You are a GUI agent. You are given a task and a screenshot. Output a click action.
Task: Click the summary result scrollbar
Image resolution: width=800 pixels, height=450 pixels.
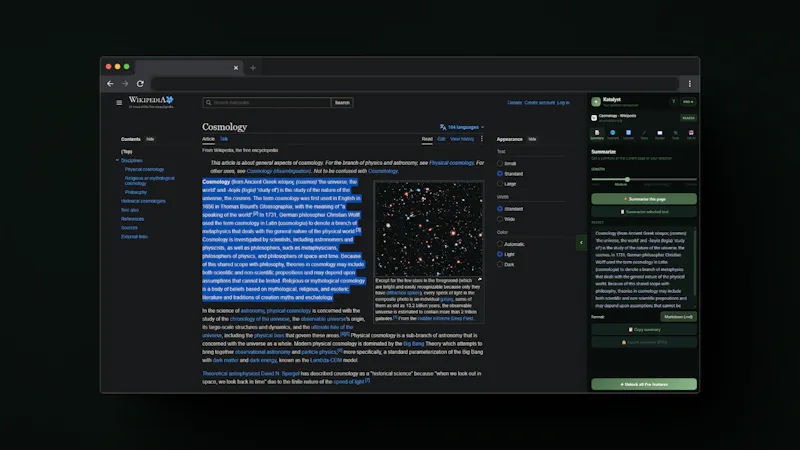click(x=695, y=262)
